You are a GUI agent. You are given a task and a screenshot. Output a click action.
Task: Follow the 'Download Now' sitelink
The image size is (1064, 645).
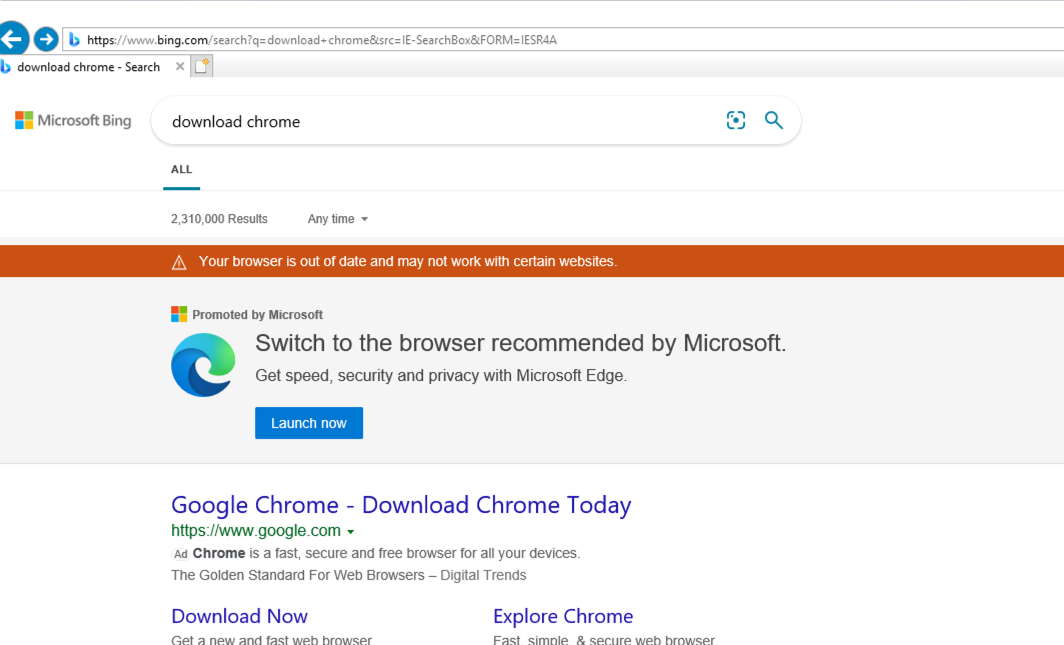239,616
